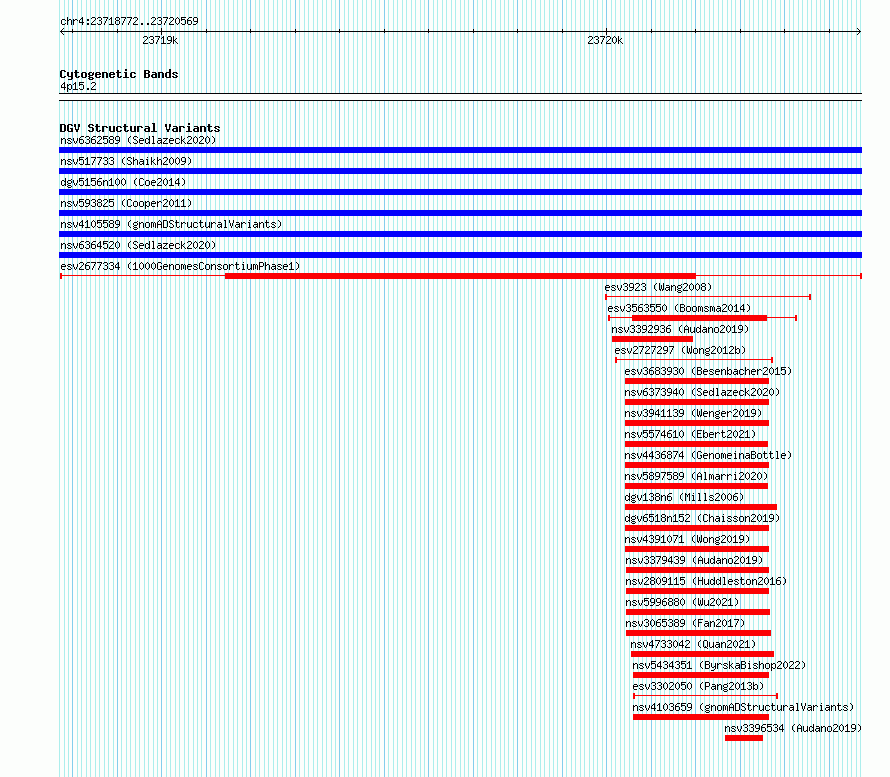Click the left arrow on the ruler
890x777 pixels.
(63, 32)
